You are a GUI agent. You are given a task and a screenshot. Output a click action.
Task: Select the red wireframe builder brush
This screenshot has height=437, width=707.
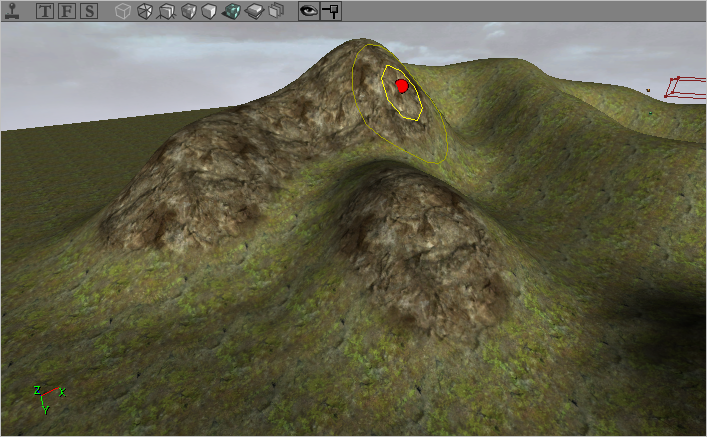click(x=686, y=88)
